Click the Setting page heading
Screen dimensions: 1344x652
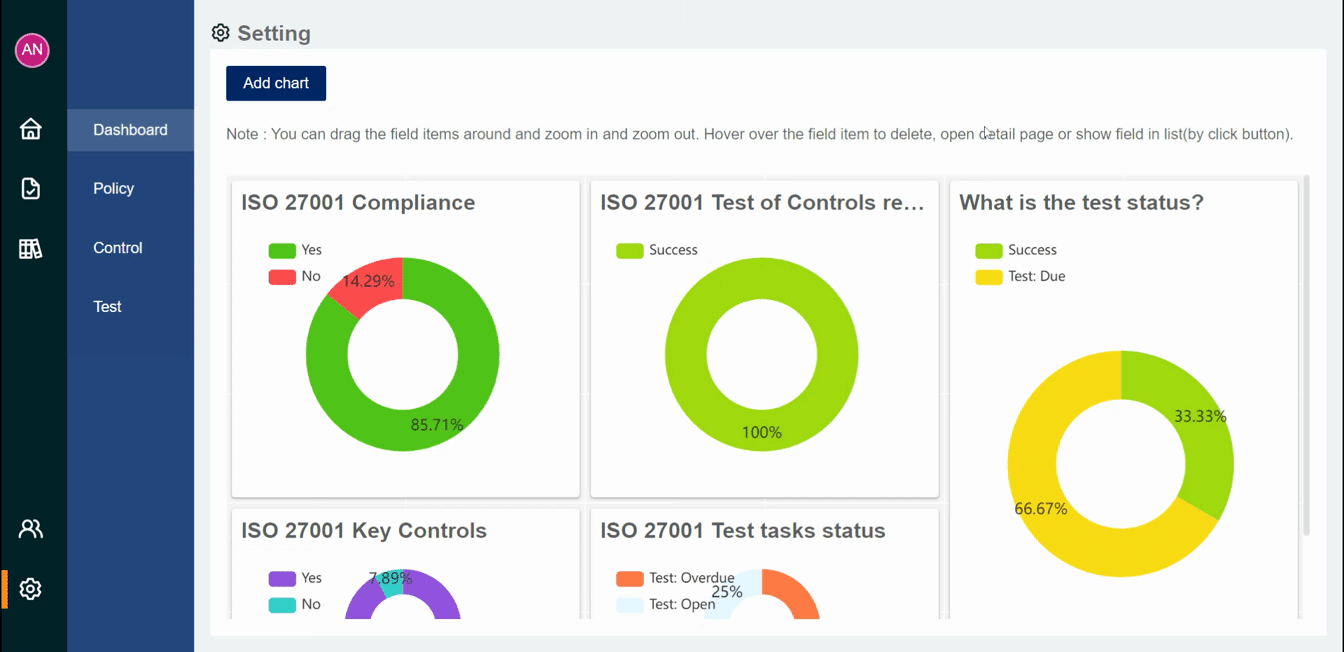click(x=274, y=33)
